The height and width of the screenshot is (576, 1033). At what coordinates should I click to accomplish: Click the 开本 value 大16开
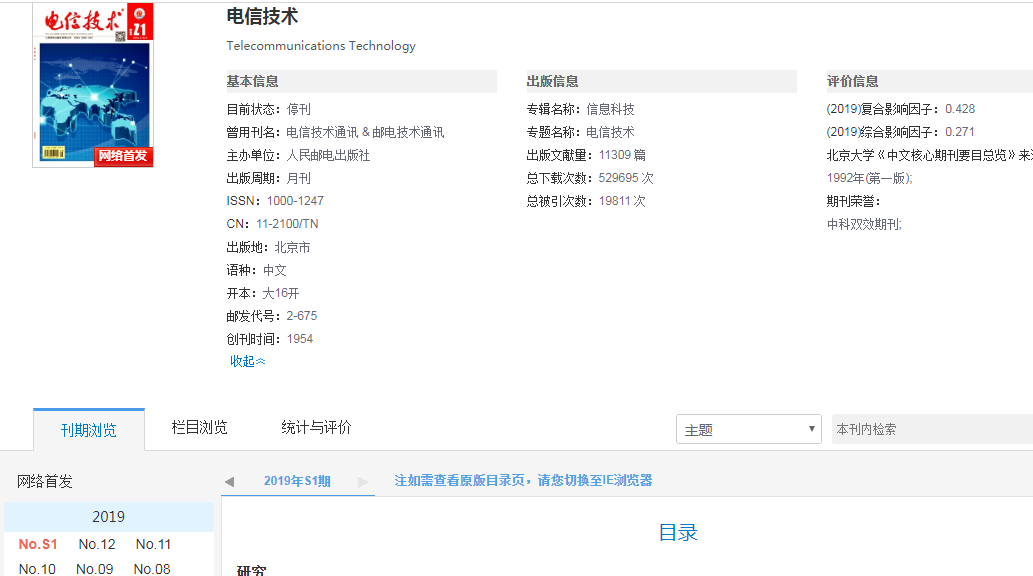tap(281, 293)
